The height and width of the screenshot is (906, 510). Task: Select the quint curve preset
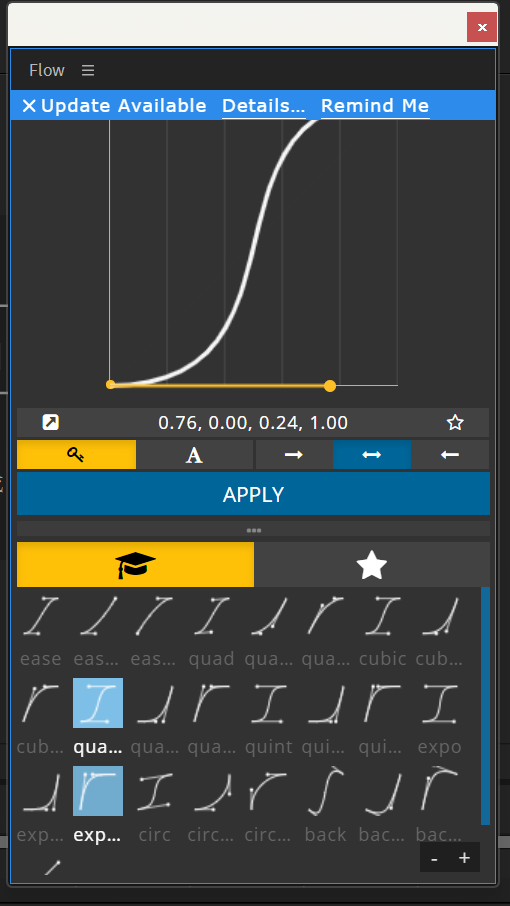click(269, 718)
